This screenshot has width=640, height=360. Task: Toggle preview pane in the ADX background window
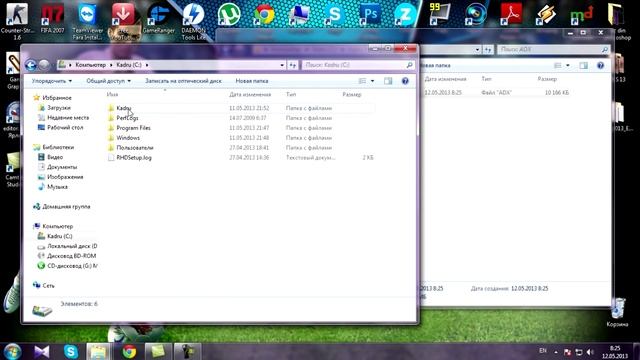click(x=584, y=65)
